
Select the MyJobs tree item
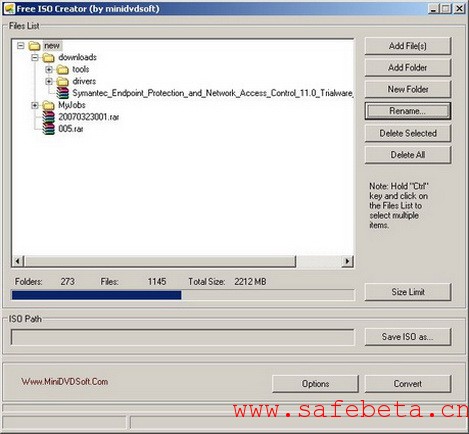72,105
